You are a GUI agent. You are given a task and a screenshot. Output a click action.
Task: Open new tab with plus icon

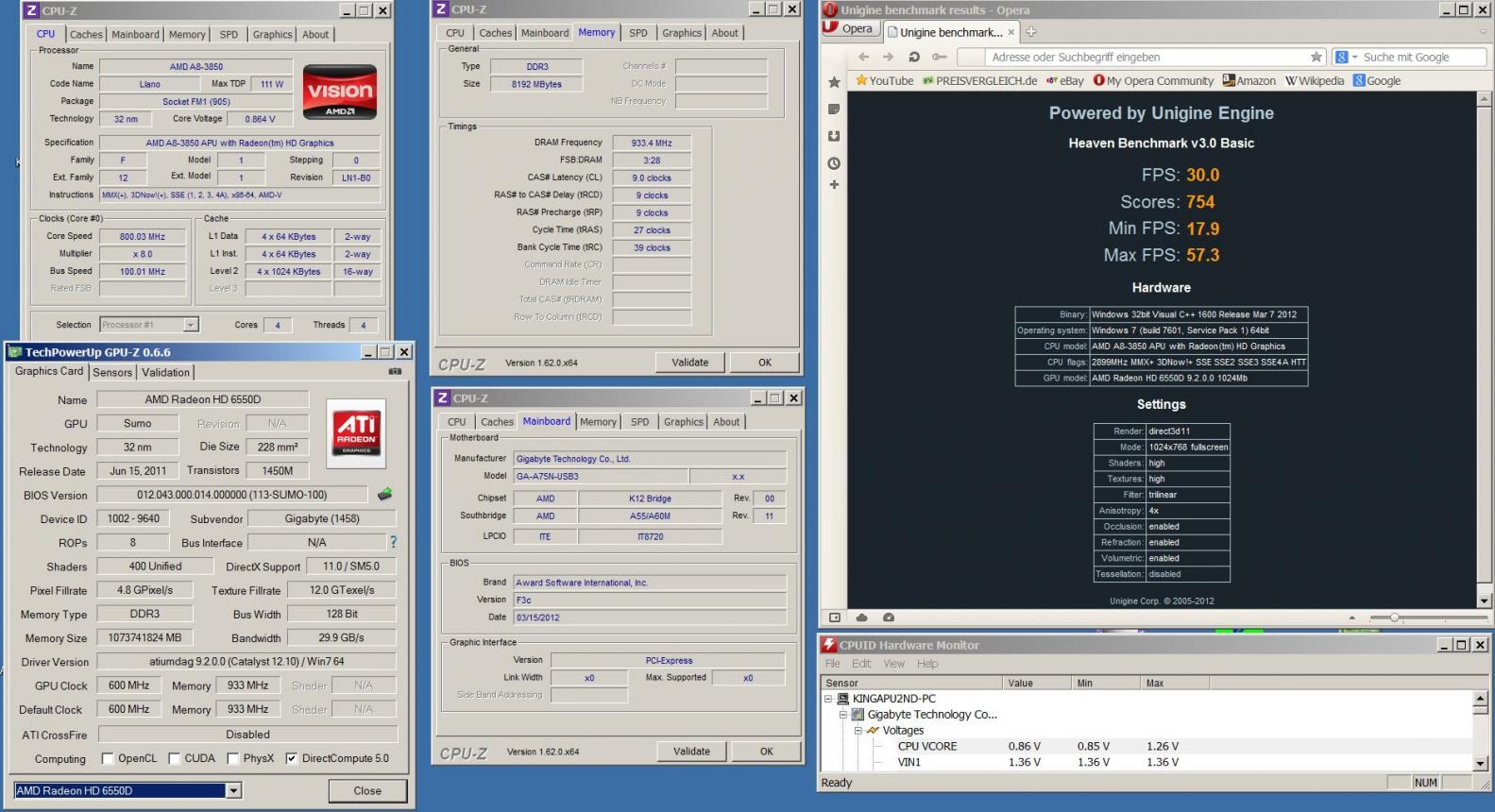[1030, 32]
